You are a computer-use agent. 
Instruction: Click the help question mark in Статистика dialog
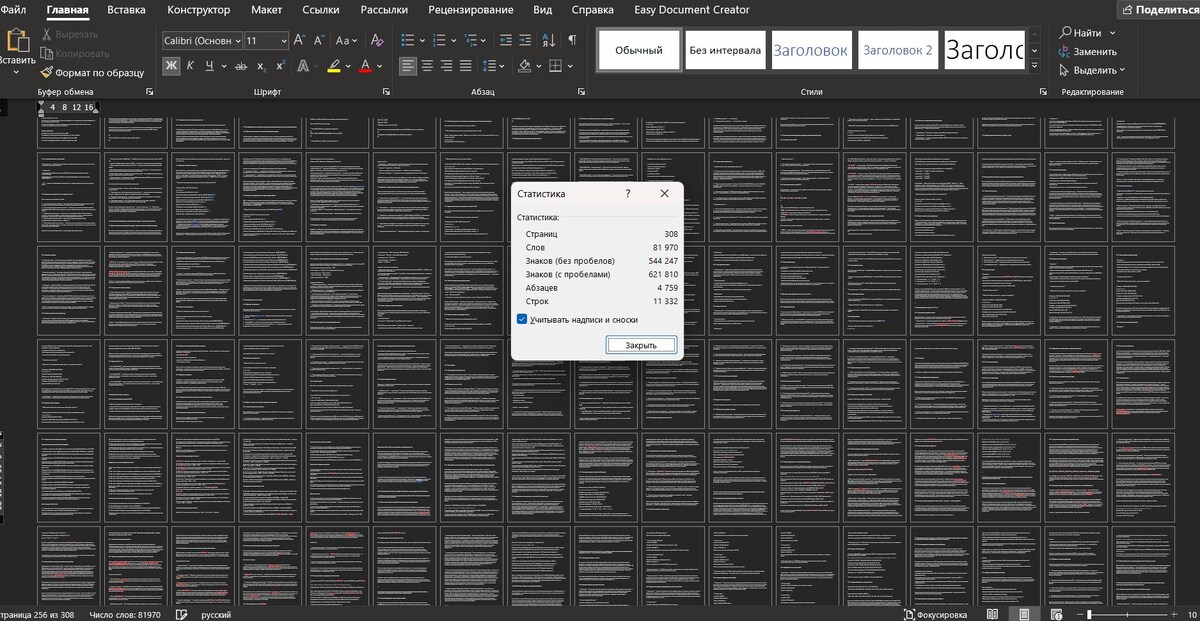[628, 194]
